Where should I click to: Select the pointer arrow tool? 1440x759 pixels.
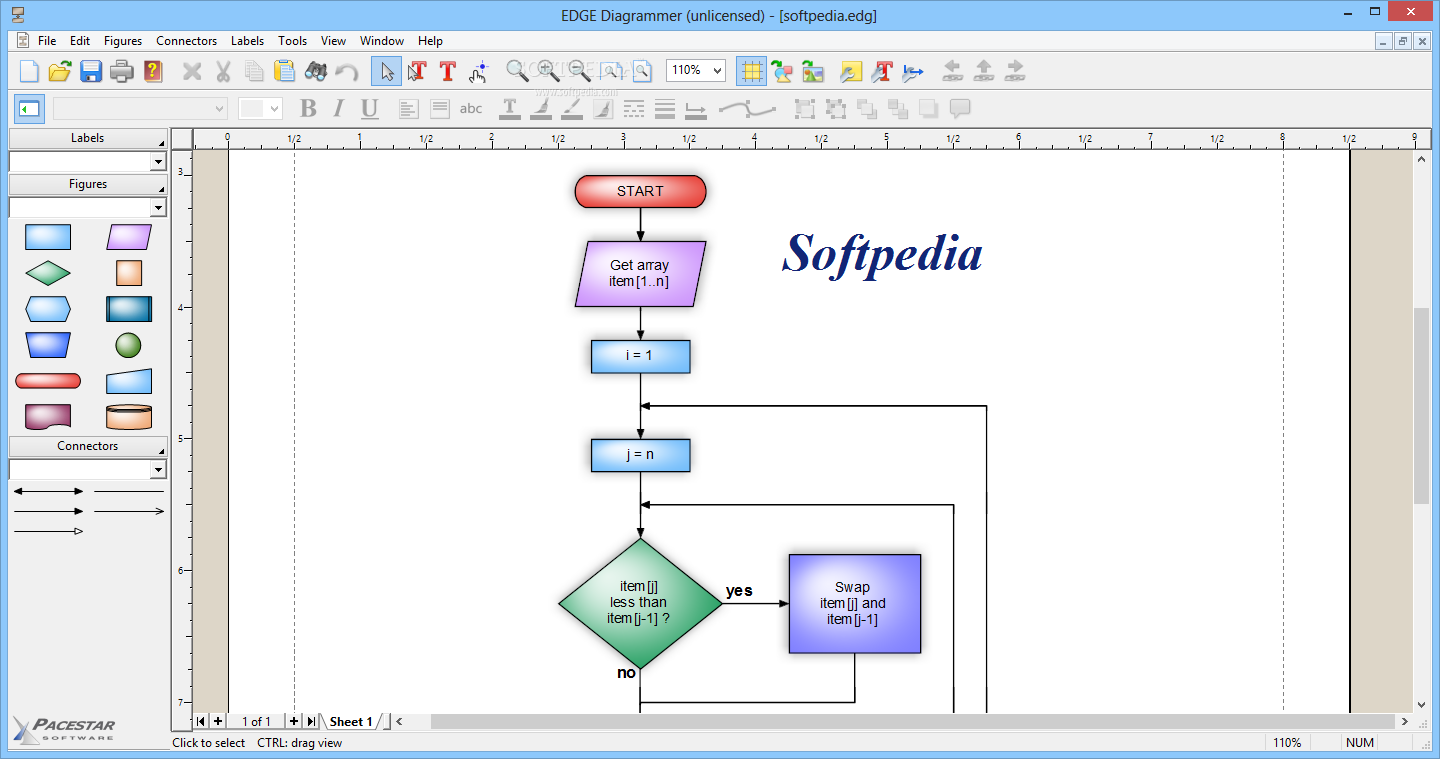click(x=386, y=71)
